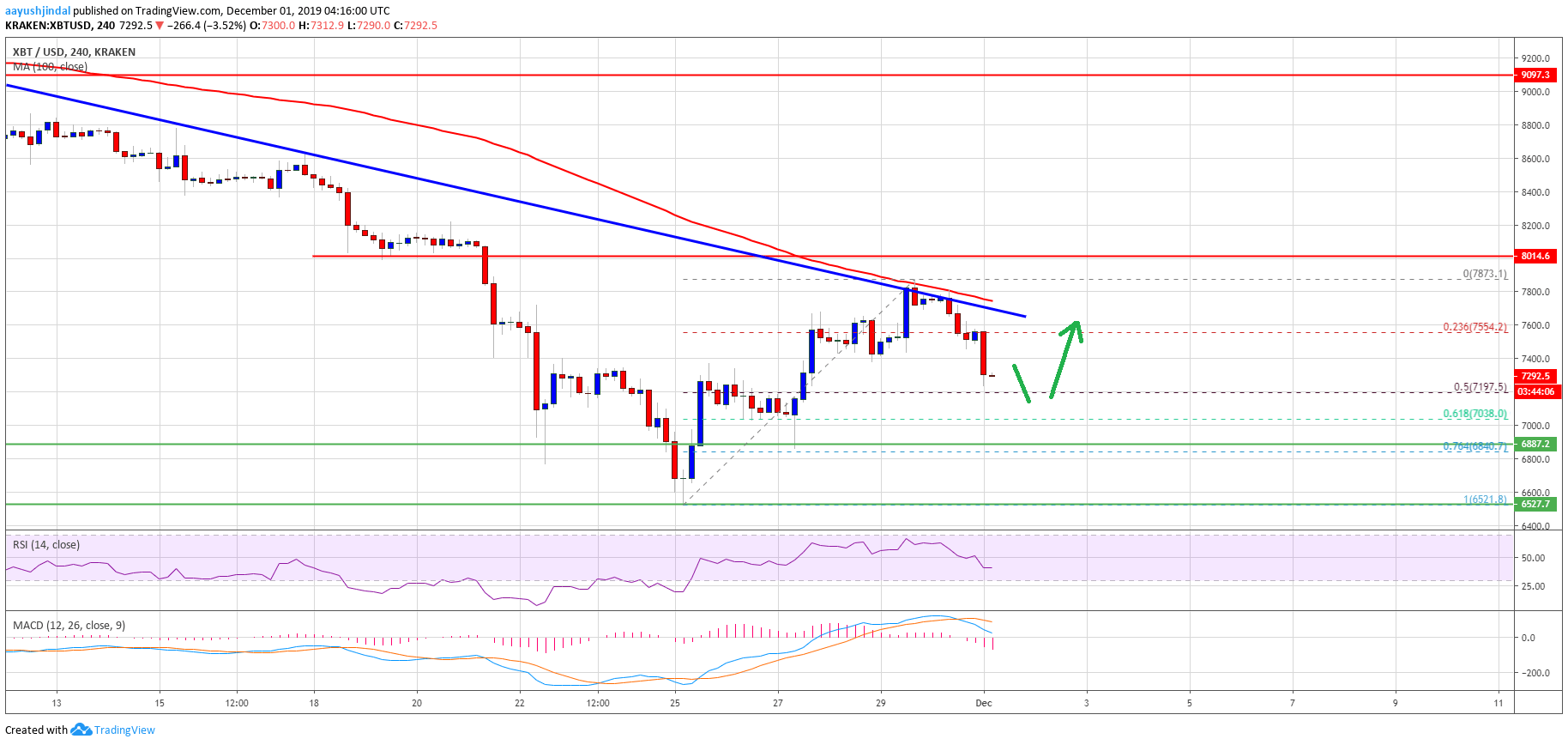The width and height of the screenshot is (1568, 745).
Task: Click the 7000.0 price axis tick
Action: [1535, 426]
